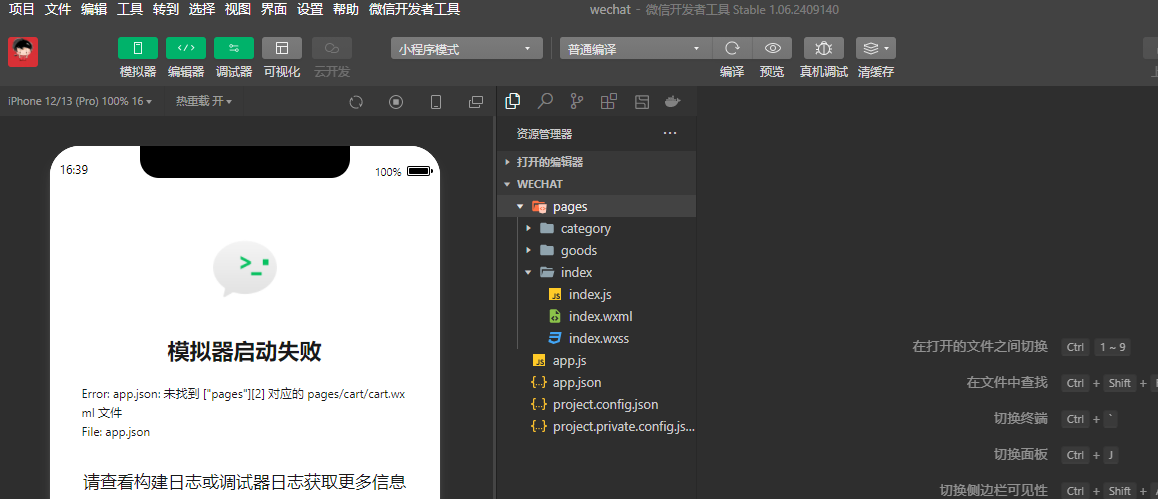
Task: Open the 工具 (Tools) menu
Action: [x=130, y=10]
